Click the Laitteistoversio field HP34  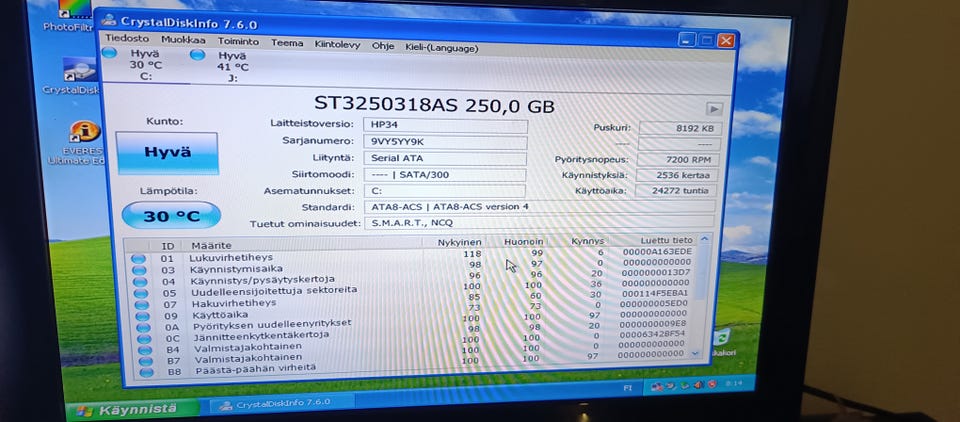click(445, 126)
